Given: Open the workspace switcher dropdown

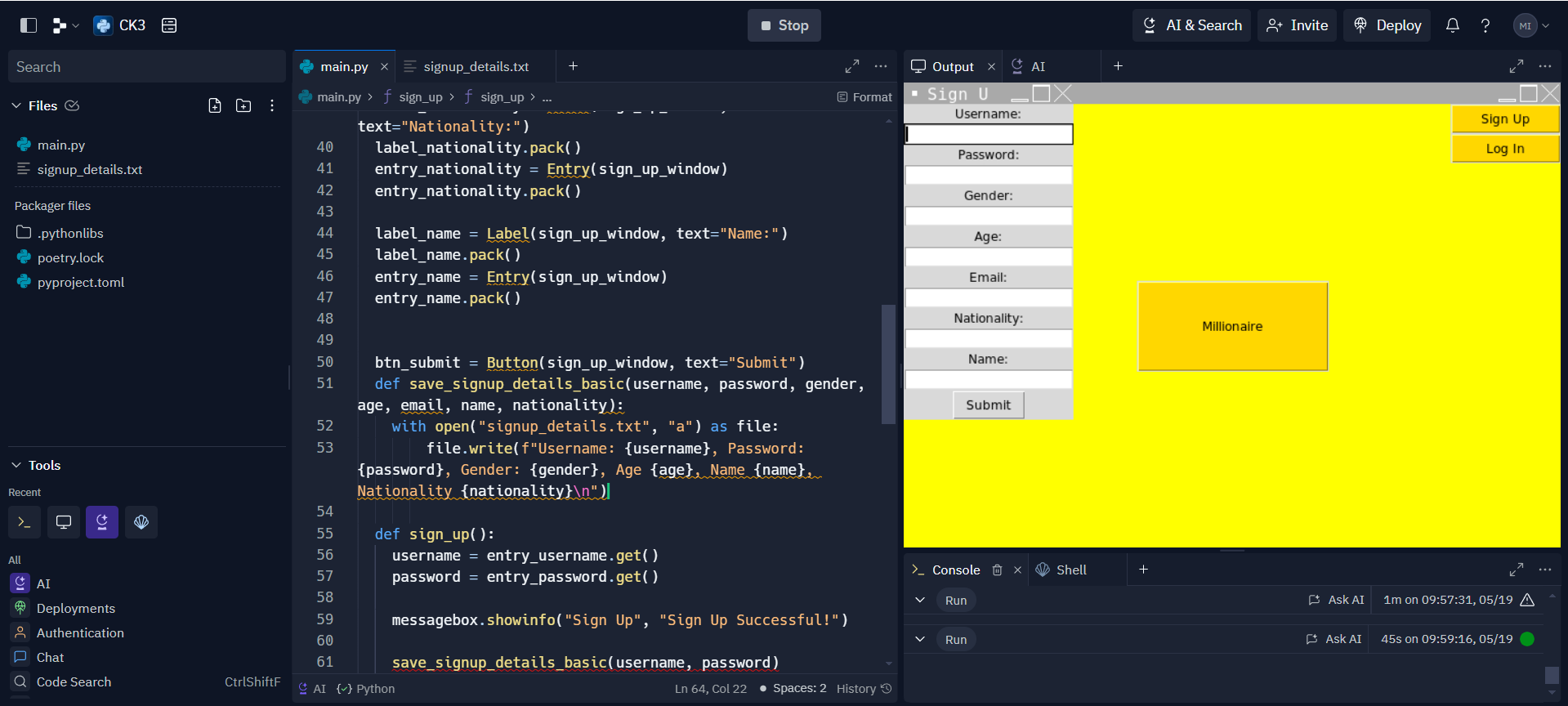Looking at the screenshot, I should [x=65, y=25].
